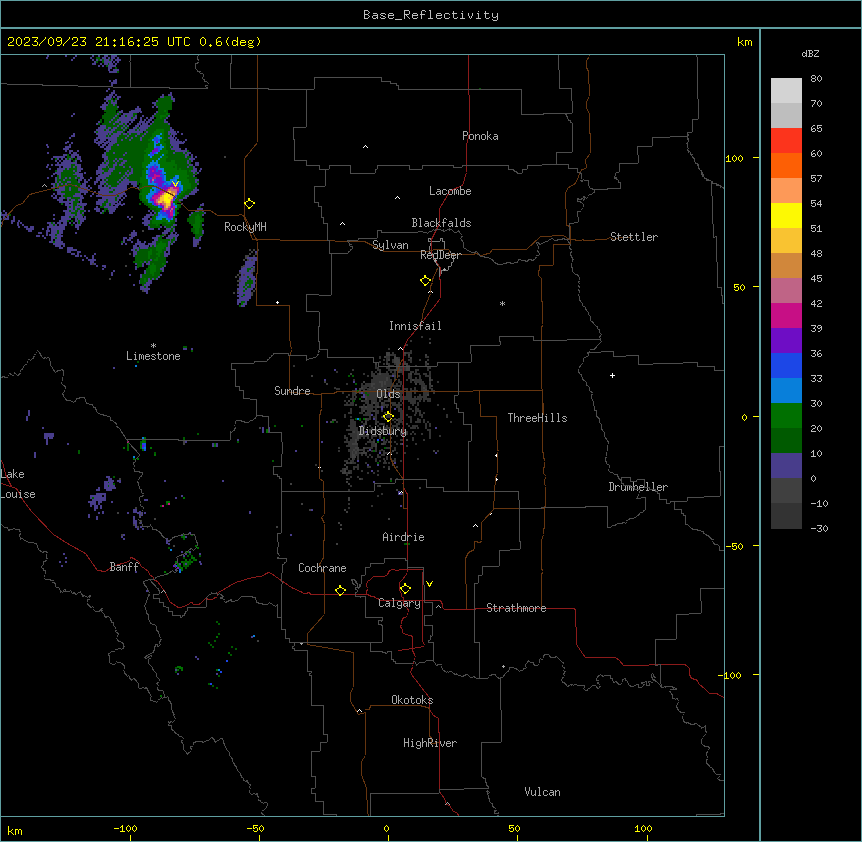Select the Cochrane town label

322,568
